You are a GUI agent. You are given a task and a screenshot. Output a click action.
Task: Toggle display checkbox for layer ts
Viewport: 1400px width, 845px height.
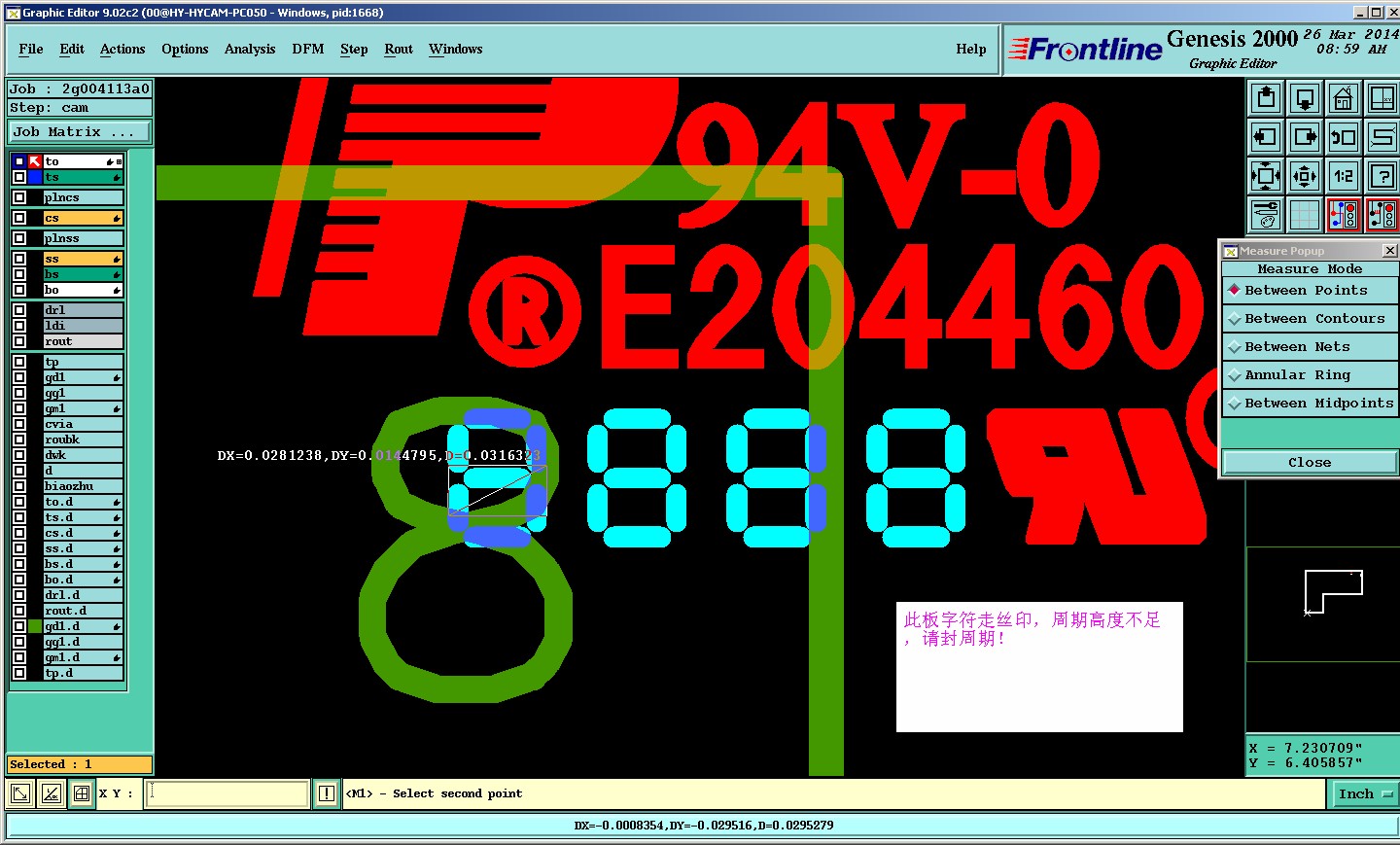pos(19,177)
